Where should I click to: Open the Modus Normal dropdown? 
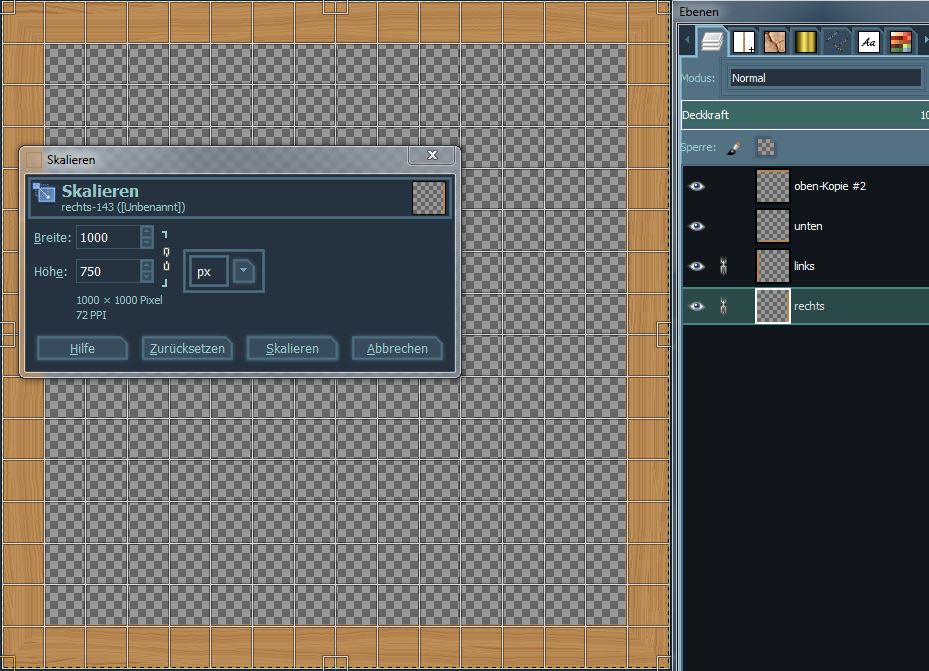point(825,78)
